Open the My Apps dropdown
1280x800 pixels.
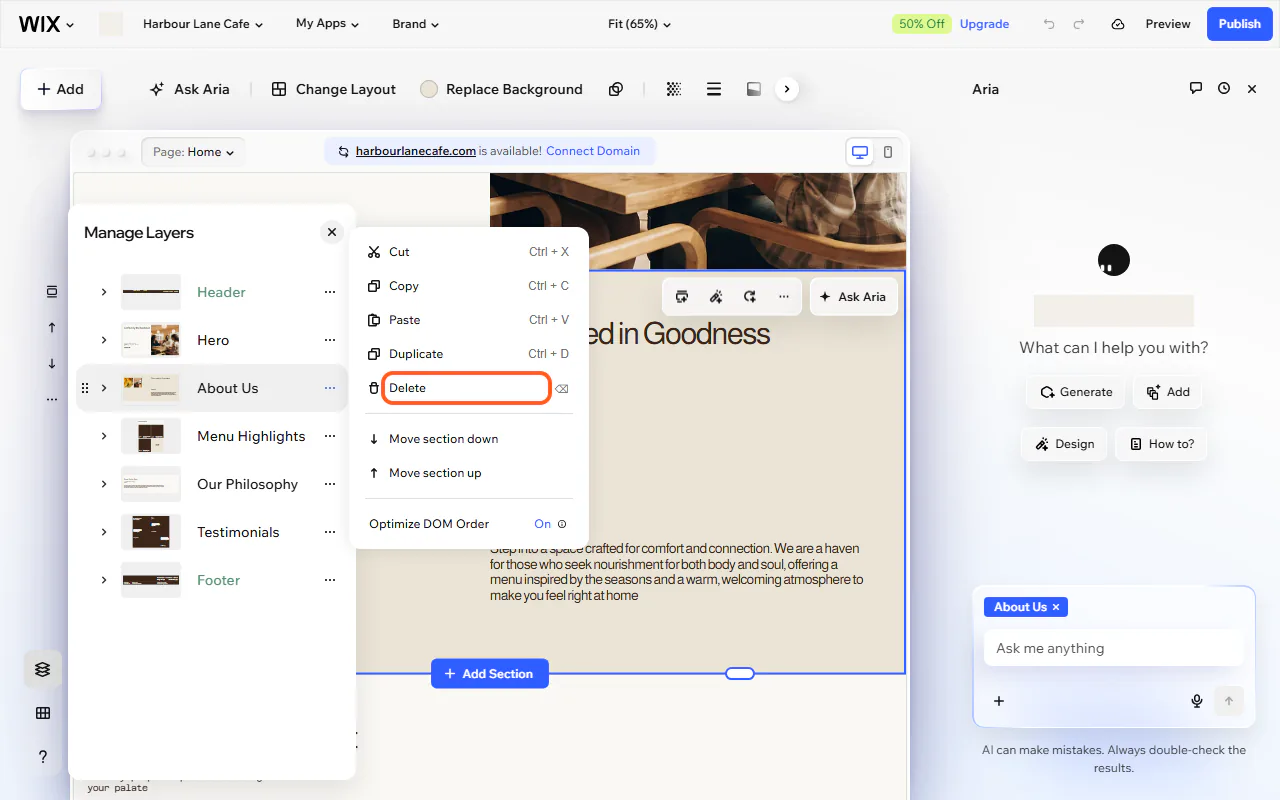327,24
